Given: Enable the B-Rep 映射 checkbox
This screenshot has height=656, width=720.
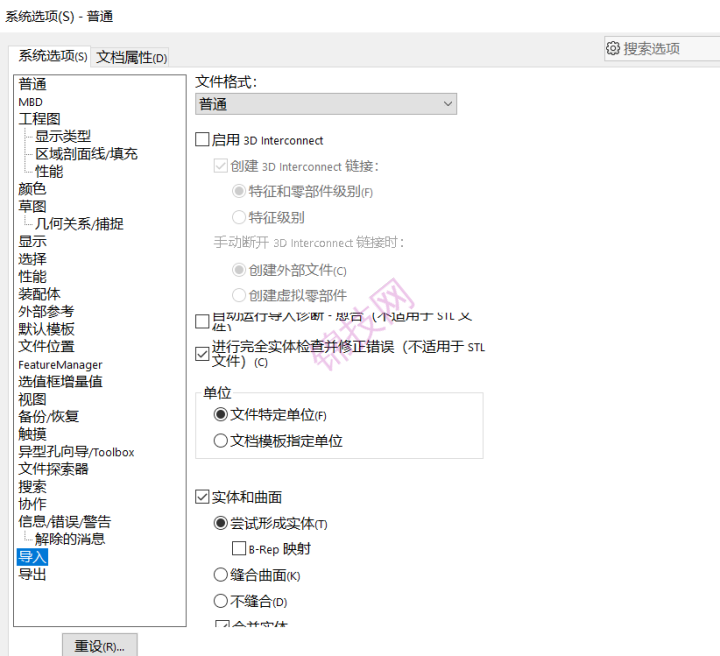Looking at the screenshot, I should point(239,549).
